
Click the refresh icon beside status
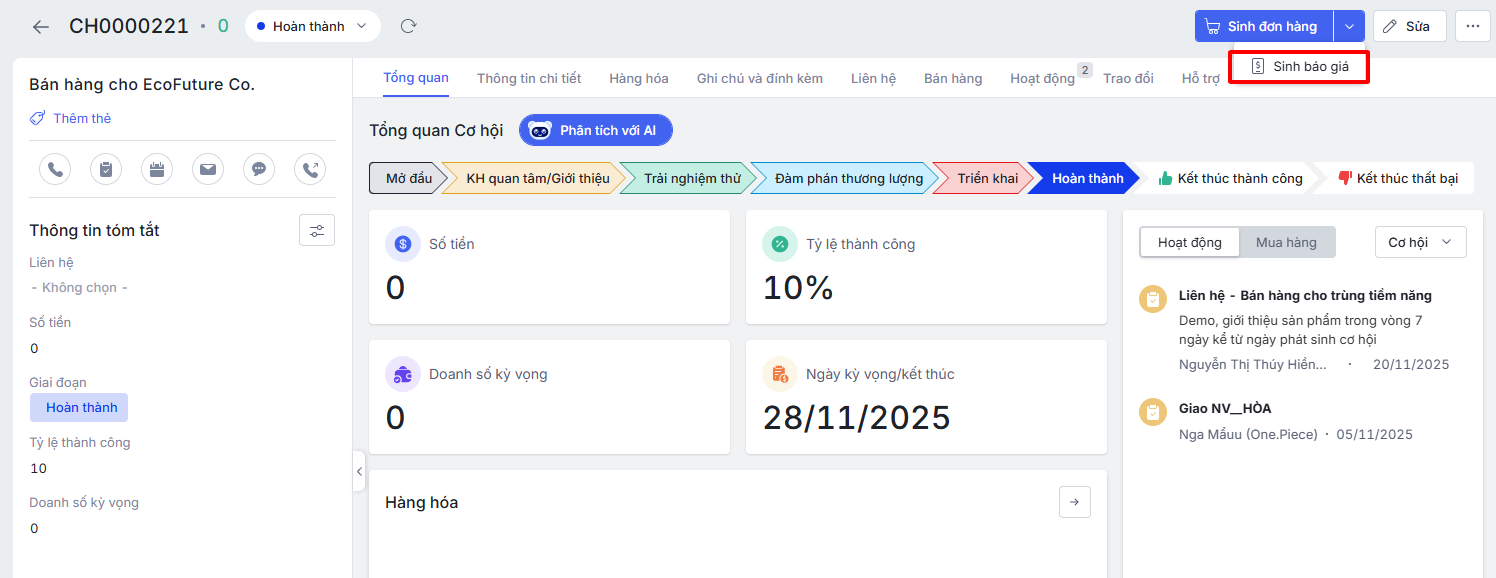pyautogui.click(x=407, y=27)
